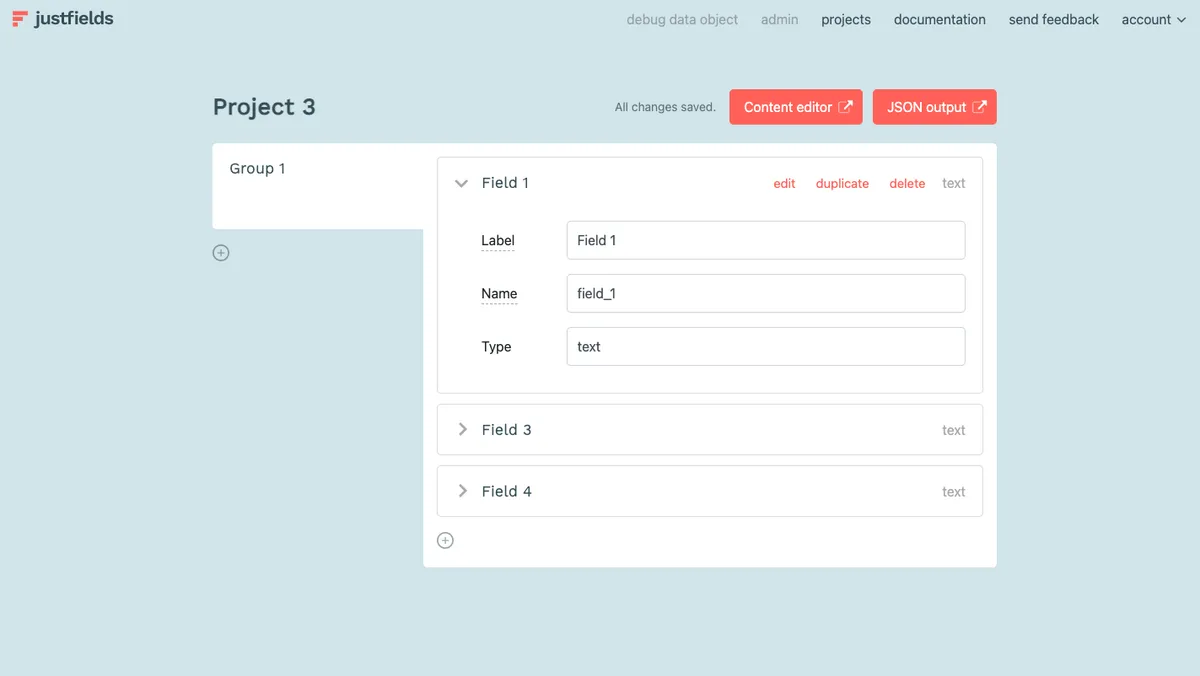Image resolution: width=1200 pixels, height=676 pixels.
Task: Open the Content editor
Action: (x=796, y=107)
